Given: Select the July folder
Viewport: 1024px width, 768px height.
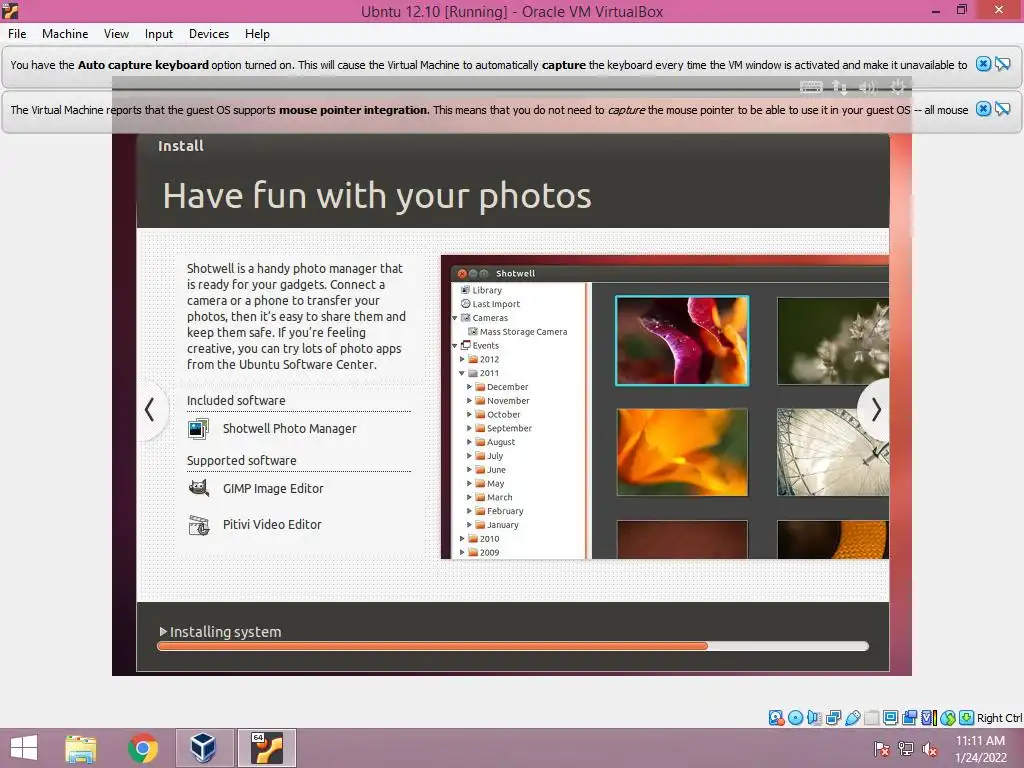Looking at the screenshot, I should pos(489,456).
